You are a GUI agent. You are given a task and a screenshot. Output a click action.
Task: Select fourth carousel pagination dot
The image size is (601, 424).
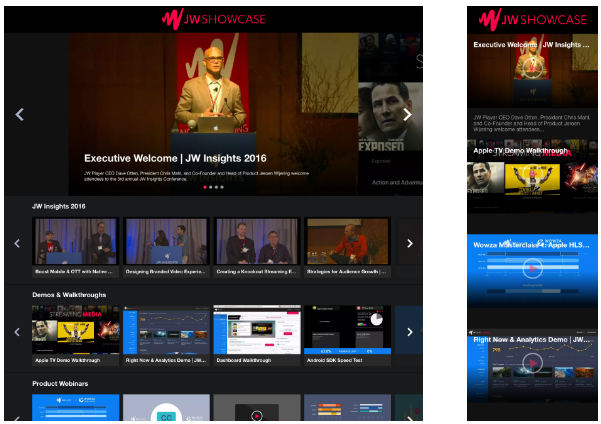[222, 187]
